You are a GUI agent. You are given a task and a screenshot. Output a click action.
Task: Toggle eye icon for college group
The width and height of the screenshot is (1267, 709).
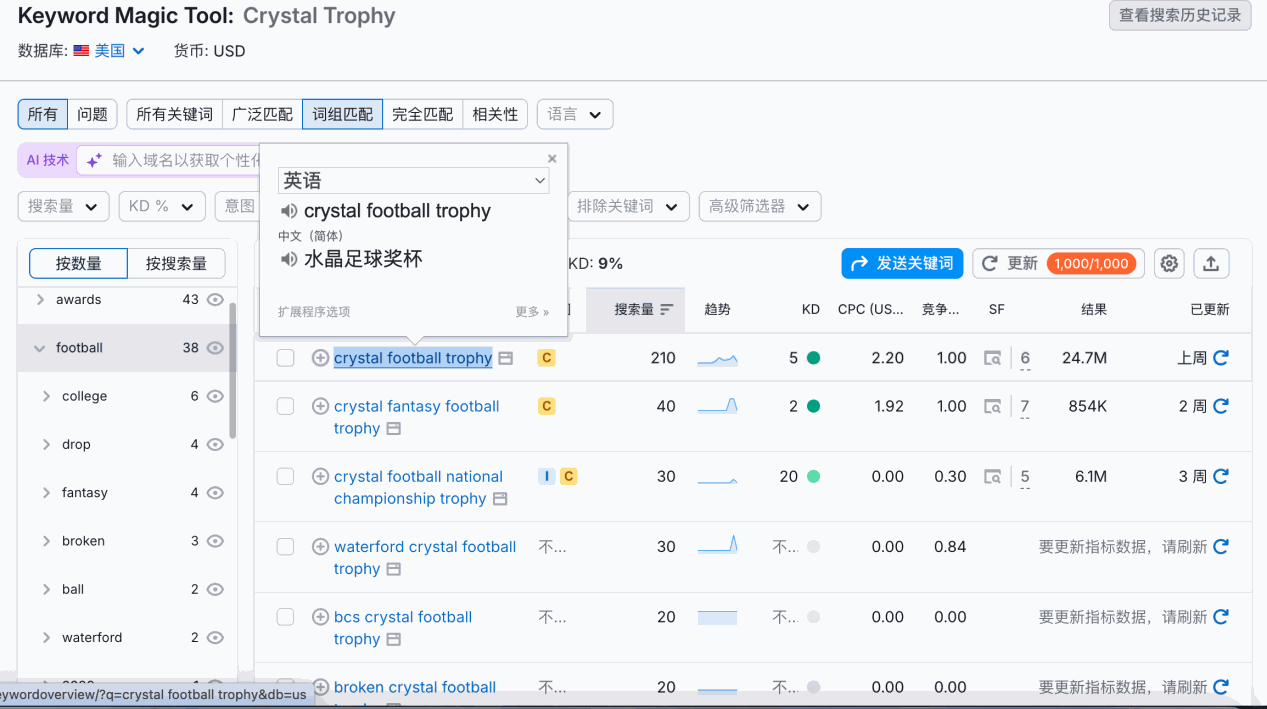(x=215, y=396)
